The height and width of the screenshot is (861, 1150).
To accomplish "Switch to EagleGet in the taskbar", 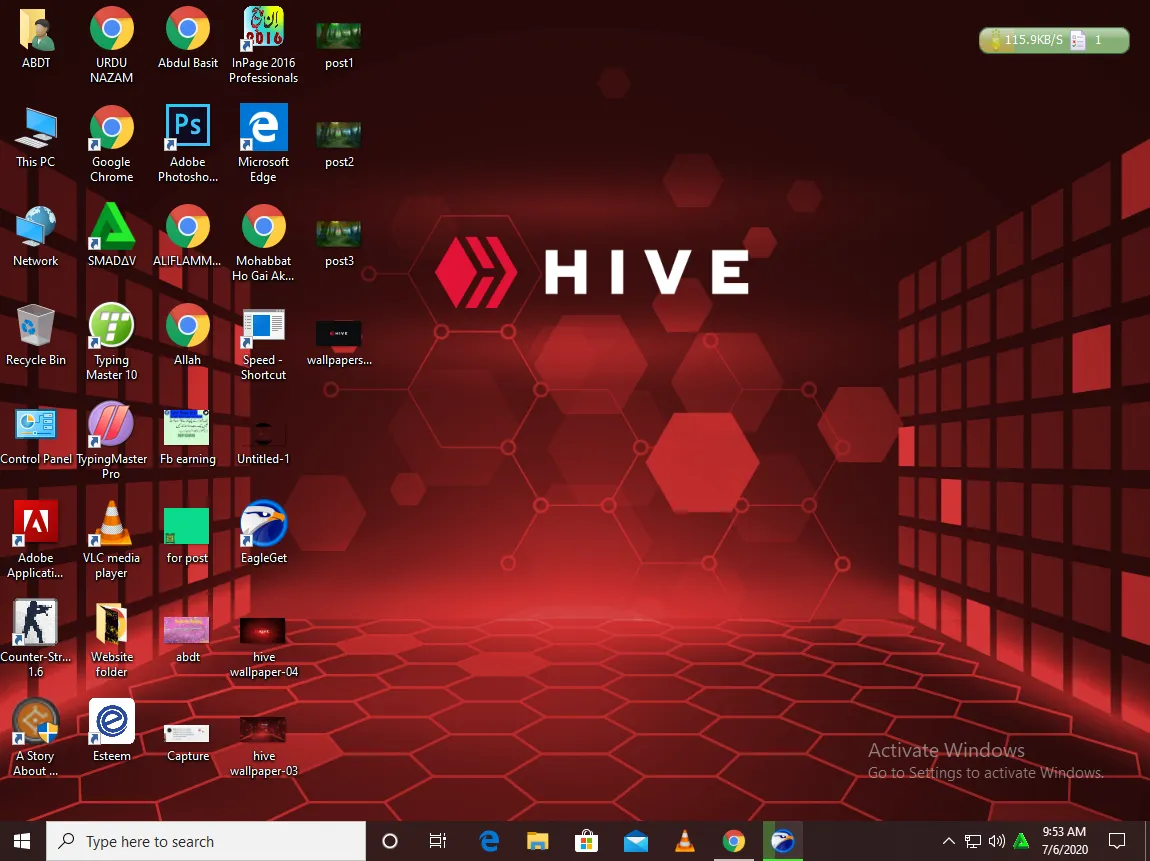I will pos(783,841).
